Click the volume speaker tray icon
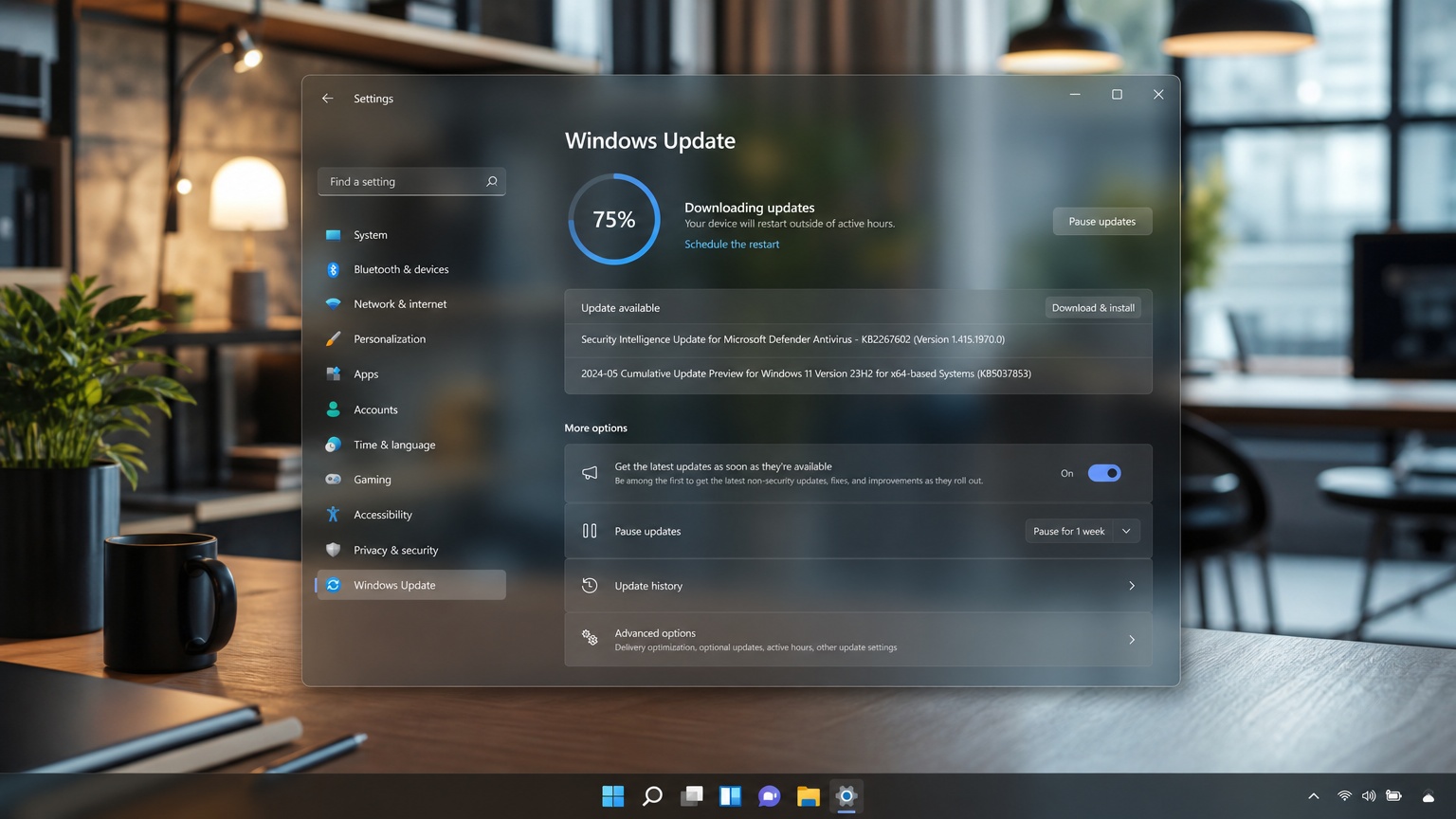Image resolution: width=1456 pixels, height=819 pixels. [x=1369, y=796]
